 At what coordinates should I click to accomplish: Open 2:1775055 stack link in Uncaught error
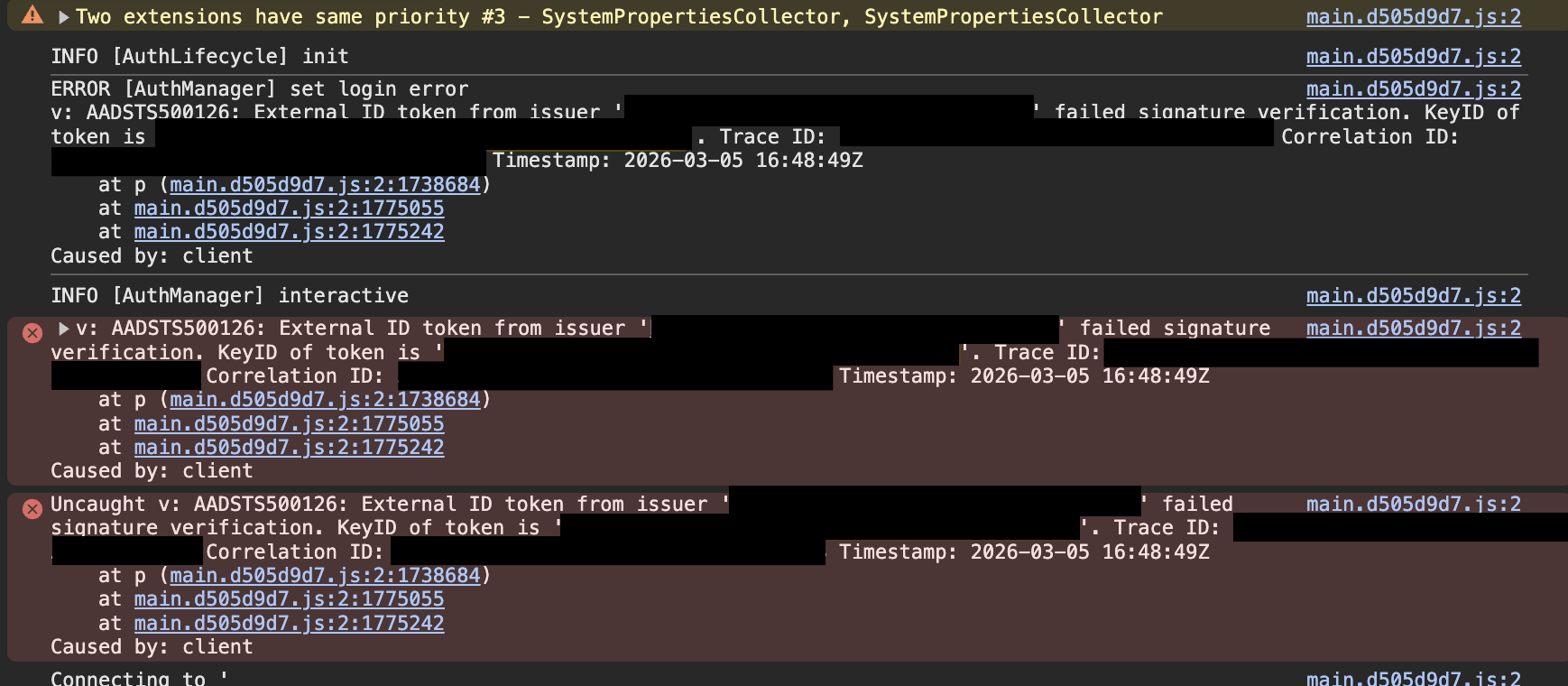click(289, 599)
